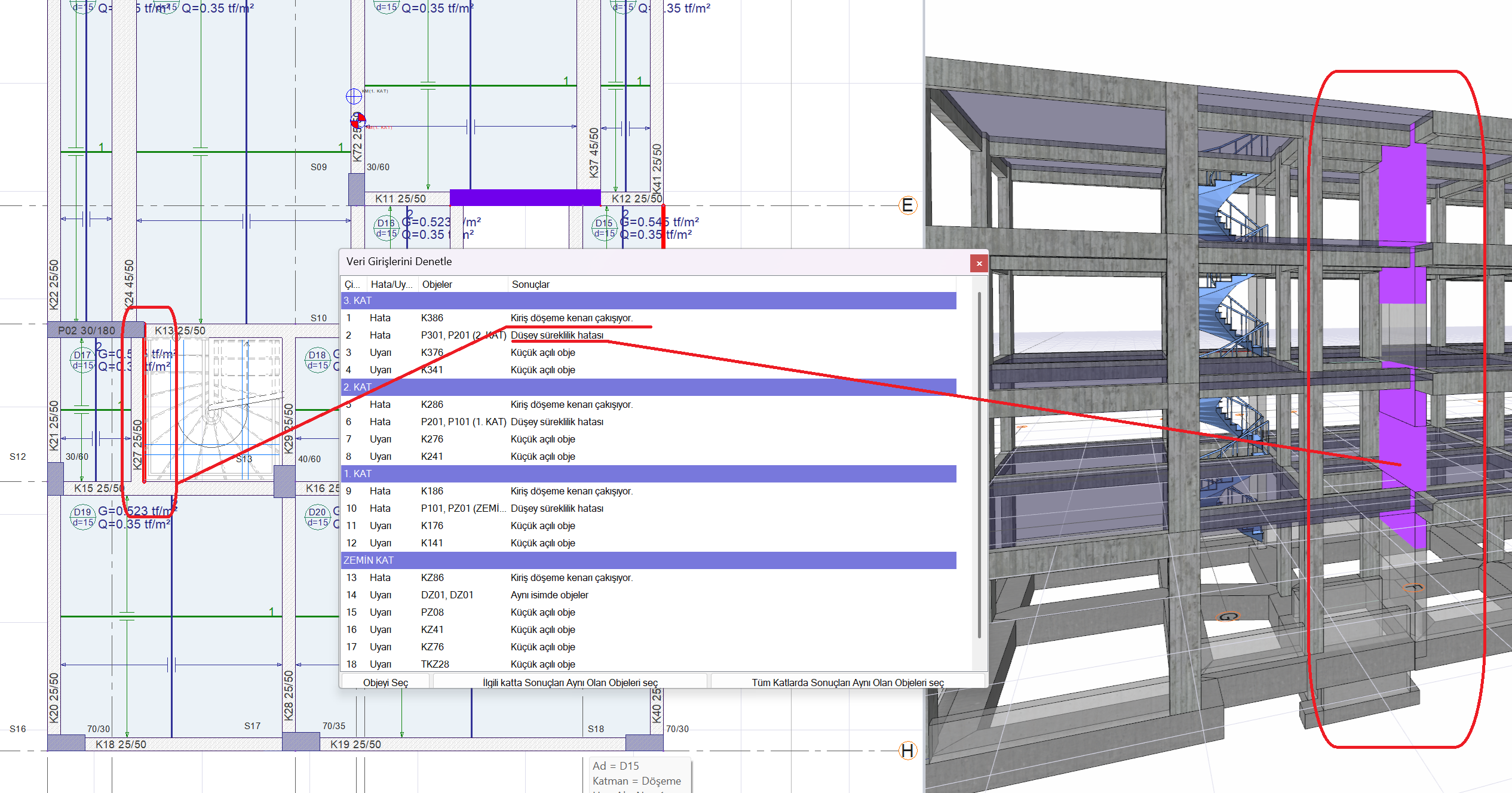Image resolution: width=1512 pixels, height=793 pixels.
Task: Select the 3. KAT group header
Action: (x=649, y=300)
